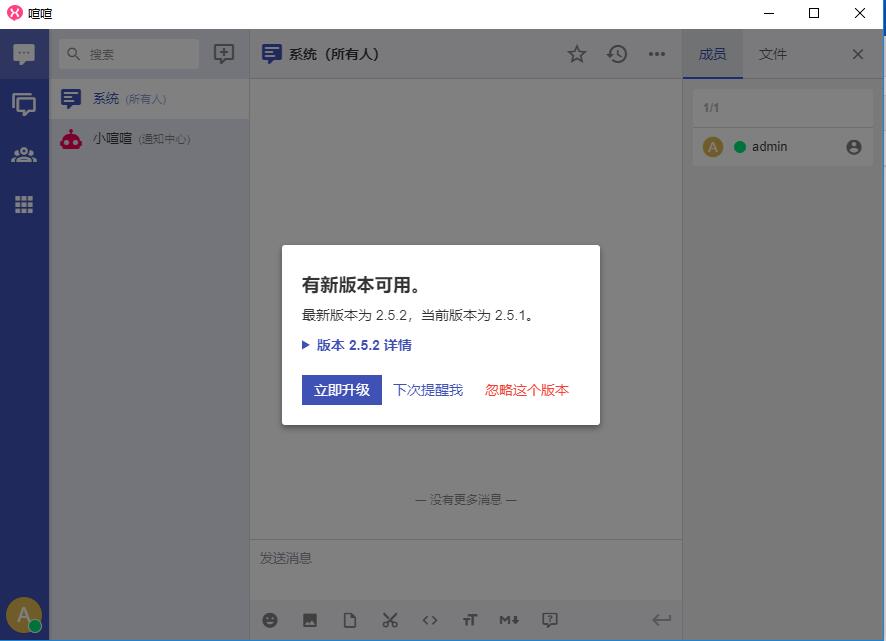Toggle Markdown mode in message toolbar
886x641 pixels.
509,620
